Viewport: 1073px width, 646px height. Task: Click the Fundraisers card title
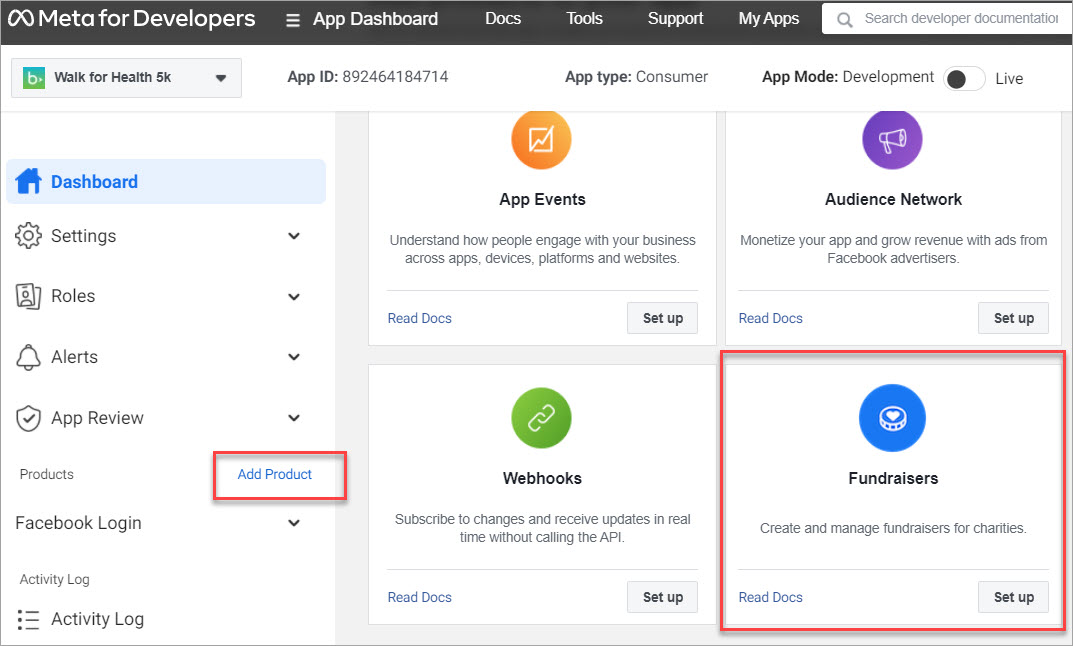[893, 478]
